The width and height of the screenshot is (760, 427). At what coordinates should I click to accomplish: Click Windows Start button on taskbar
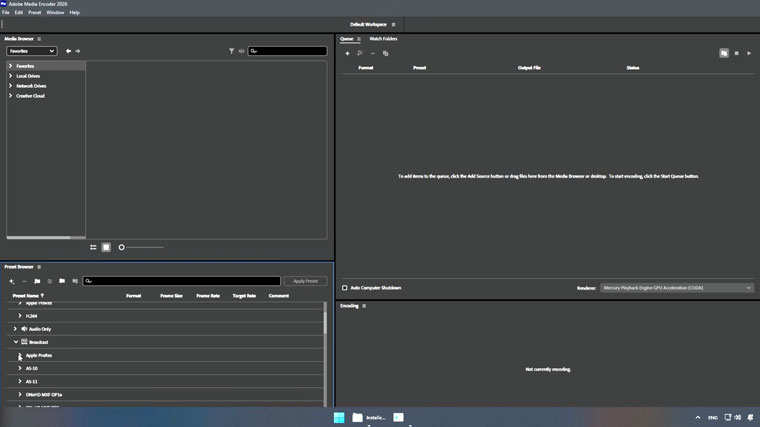coord(339,417)
